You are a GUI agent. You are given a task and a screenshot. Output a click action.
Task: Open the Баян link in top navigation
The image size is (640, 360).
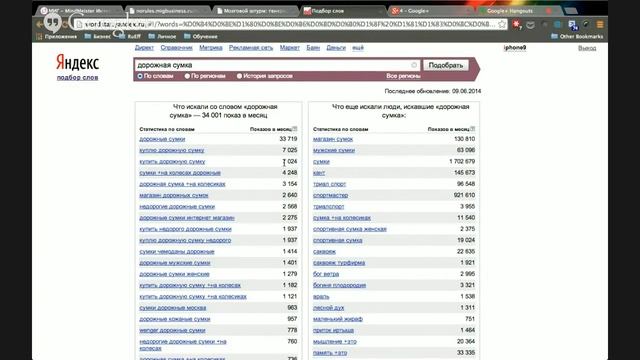click(x=313, y=48)
